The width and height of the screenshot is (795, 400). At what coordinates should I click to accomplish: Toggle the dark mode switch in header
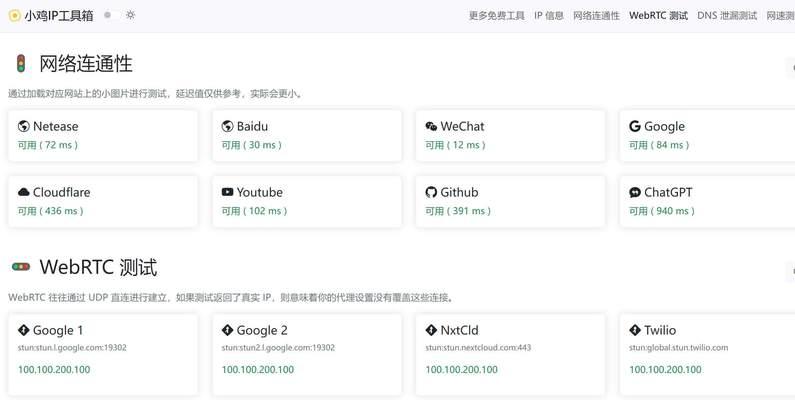pyautogui.click(x=112, y=15)
